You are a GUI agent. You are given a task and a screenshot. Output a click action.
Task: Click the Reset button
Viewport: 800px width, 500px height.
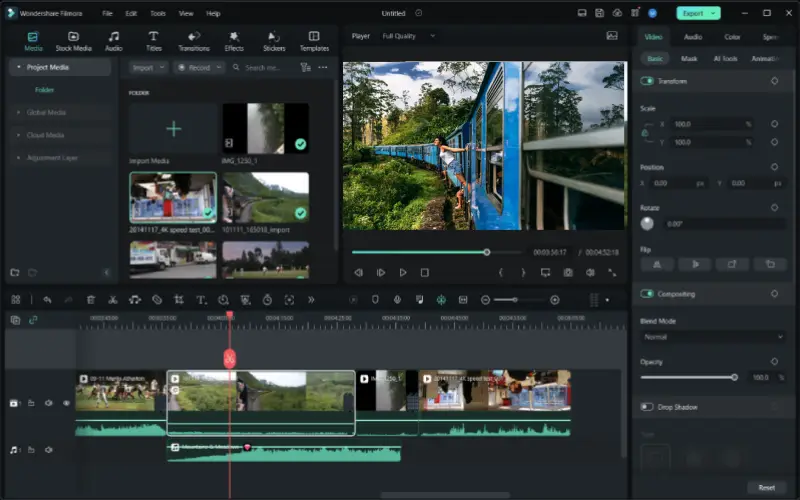pos(766,488)
